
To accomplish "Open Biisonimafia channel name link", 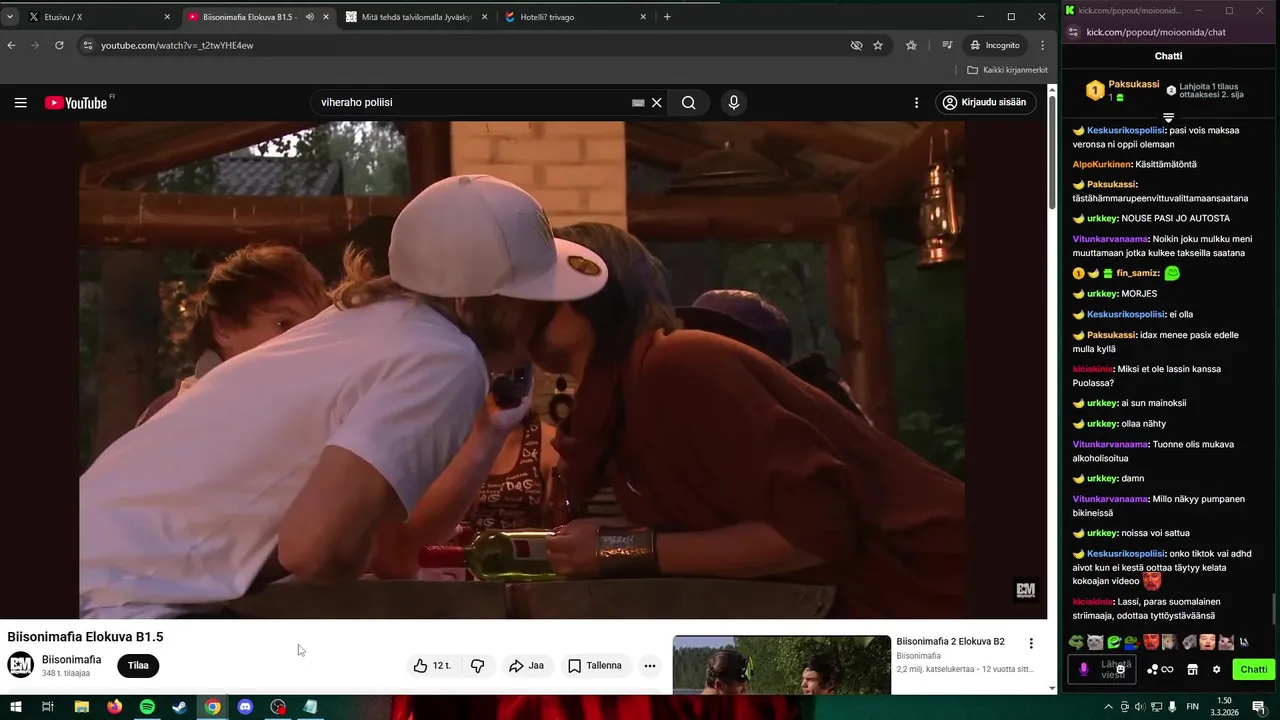I will click(71, 659).
